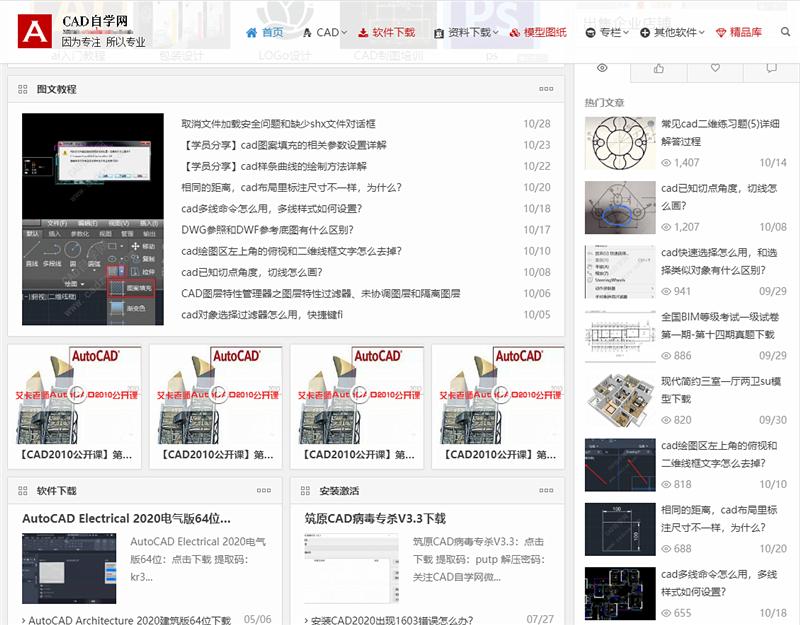This screenshot has height=625, width=800.
Task: Click the pencil icon beside 模型图纸
Action: point(515,31)
